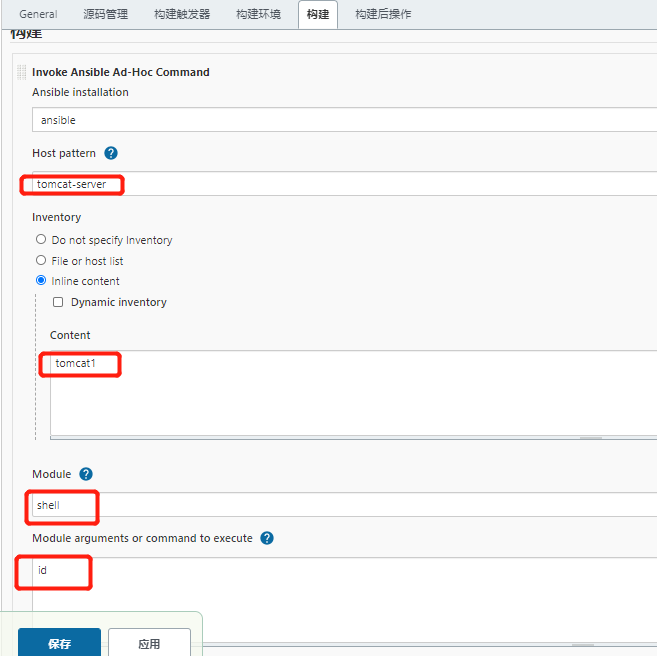Grab the command textarea resize handle
This screenshot has height=656, width=657.
point(583,645)
